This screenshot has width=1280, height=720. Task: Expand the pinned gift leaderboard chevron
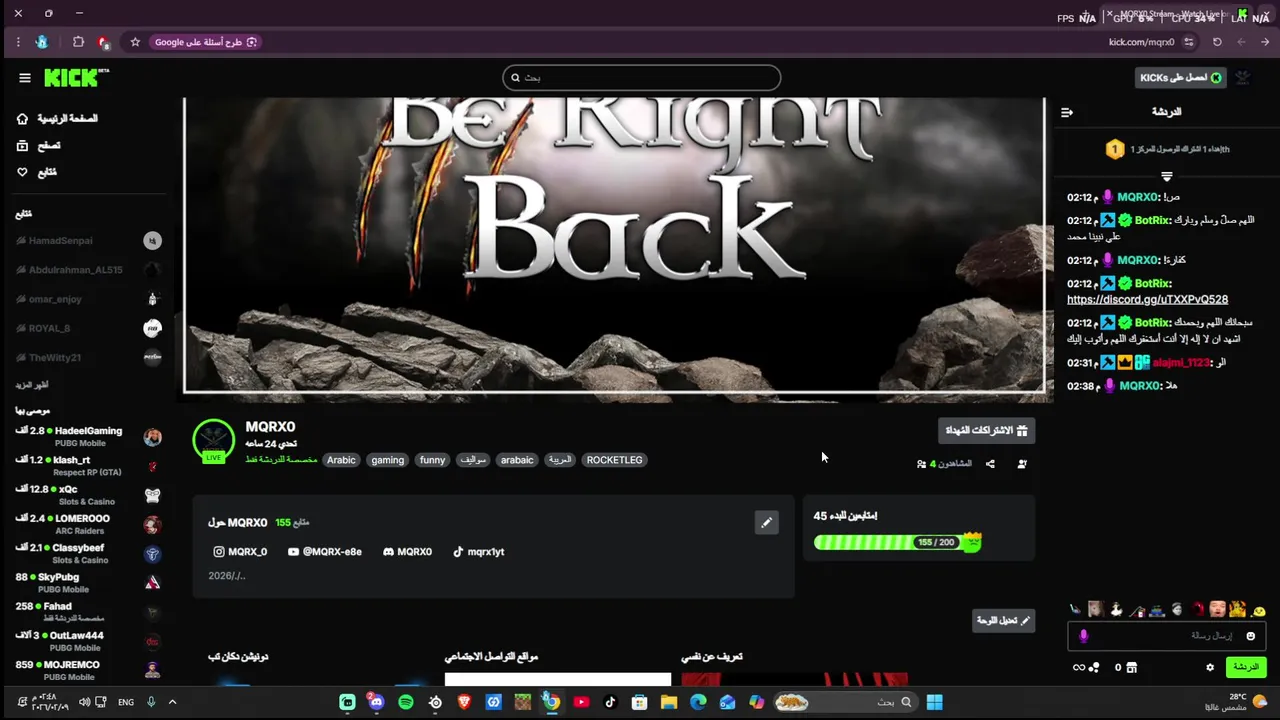coord(1166,176)
